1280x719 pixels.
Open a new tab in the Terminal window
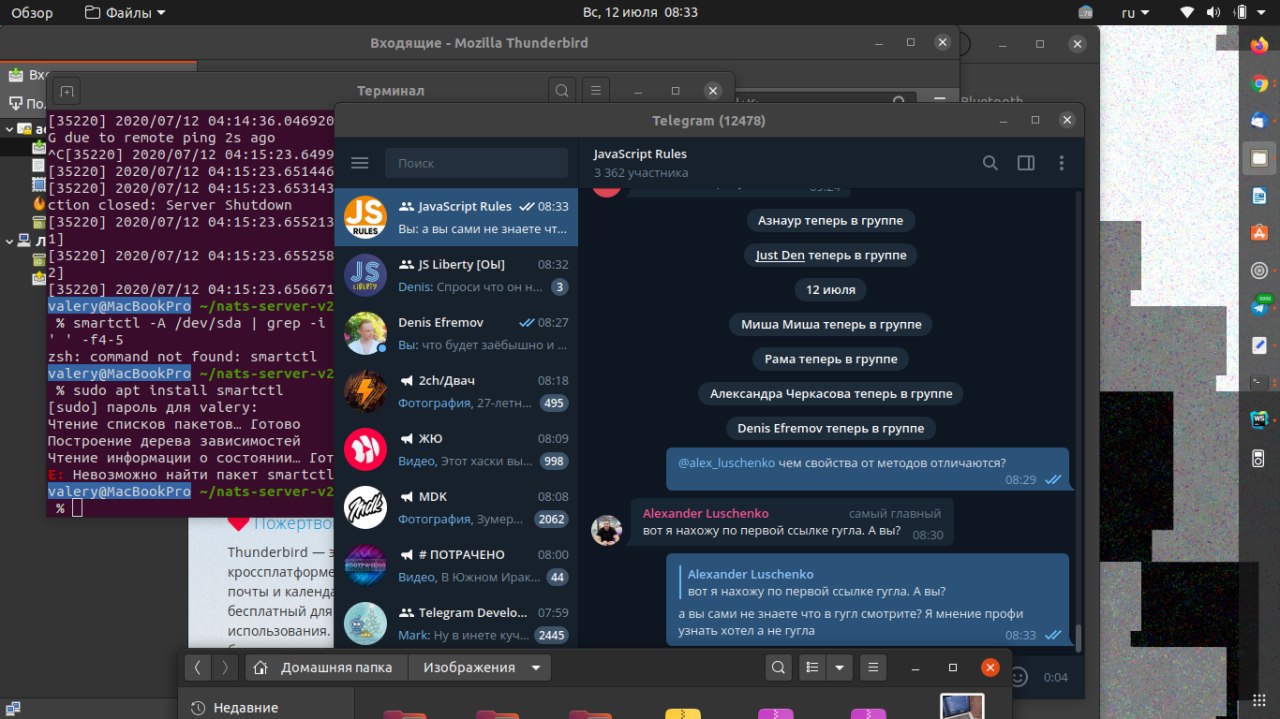tap(66, 91)
